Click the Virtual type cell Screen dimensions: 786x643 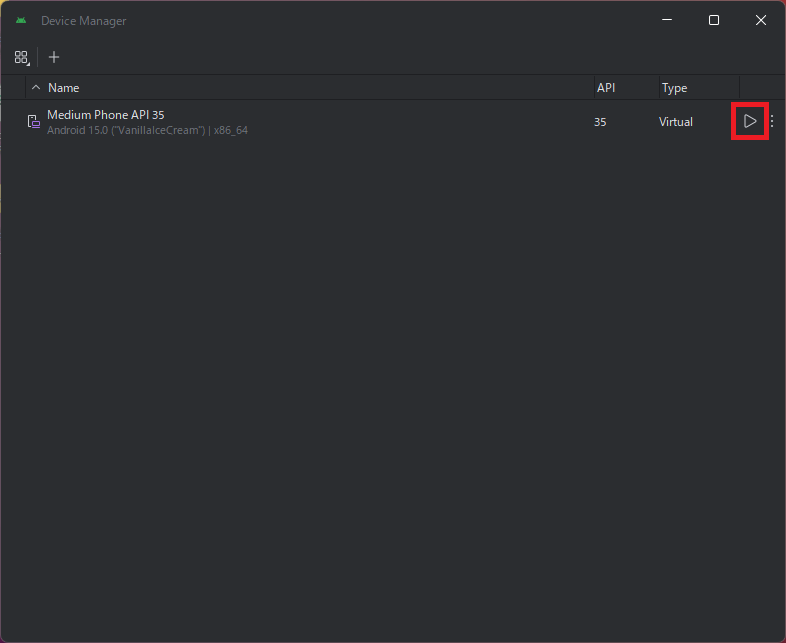click(x=676, y=122)
